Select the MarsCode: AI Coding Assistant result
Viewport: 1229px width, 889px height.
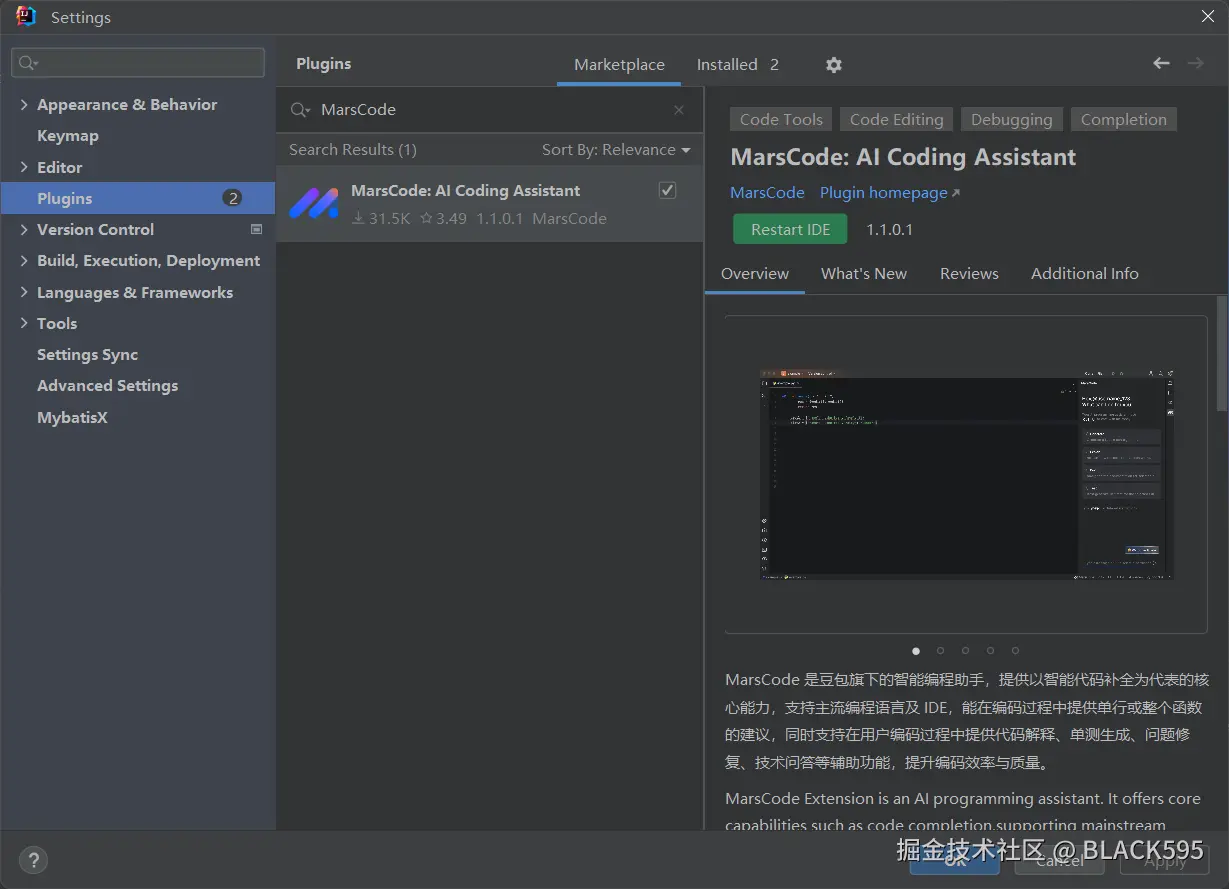pyautogui.click(x=490, y=204)
